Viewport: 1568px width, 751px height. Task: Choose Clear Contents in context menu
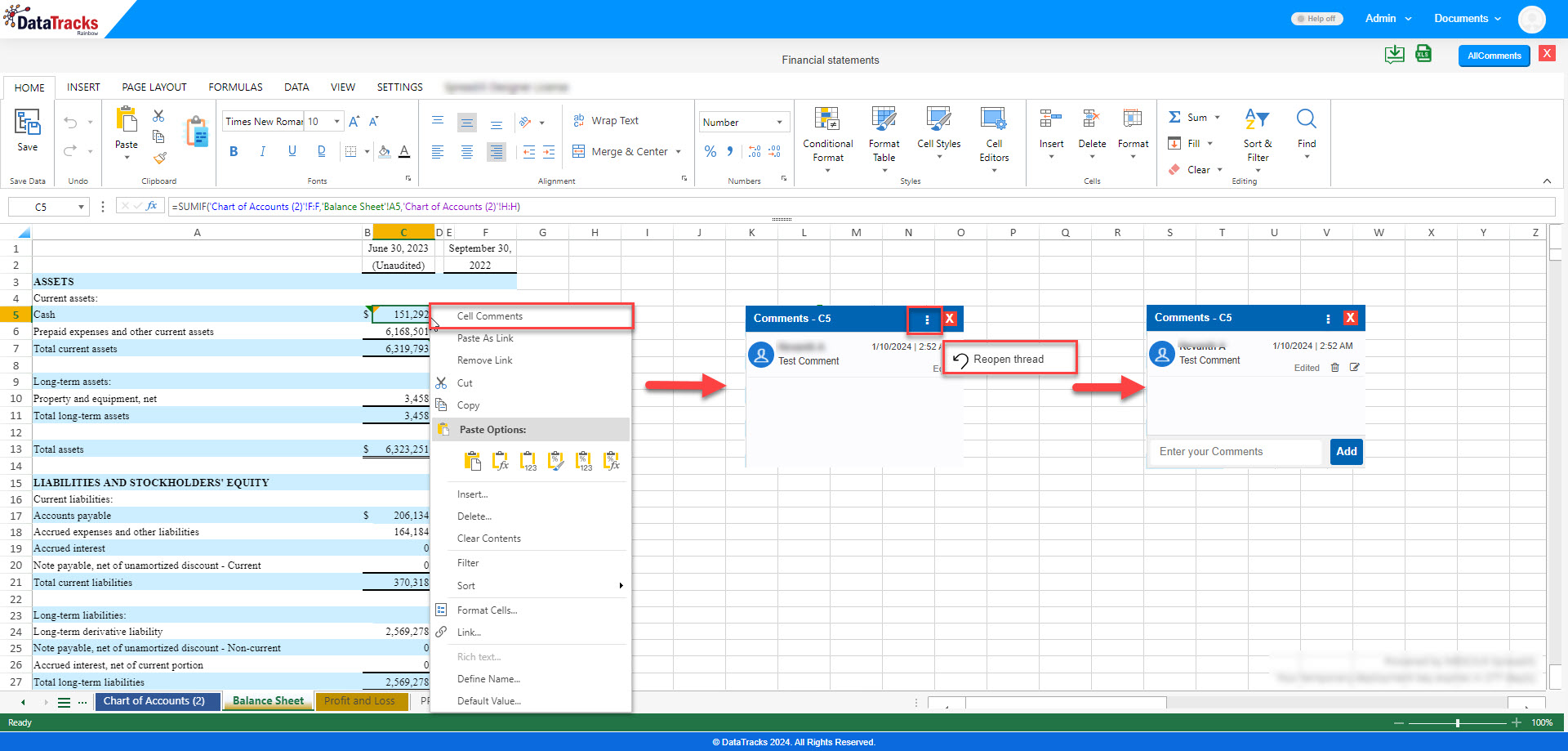[x=532, y=539]
